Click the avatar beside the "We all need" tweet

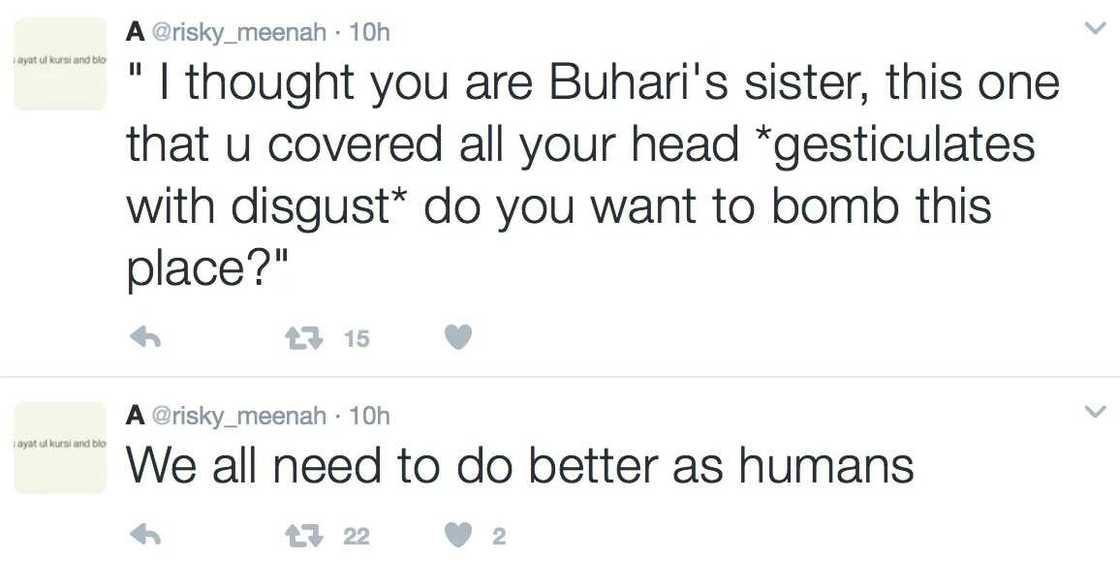[60, 446]
